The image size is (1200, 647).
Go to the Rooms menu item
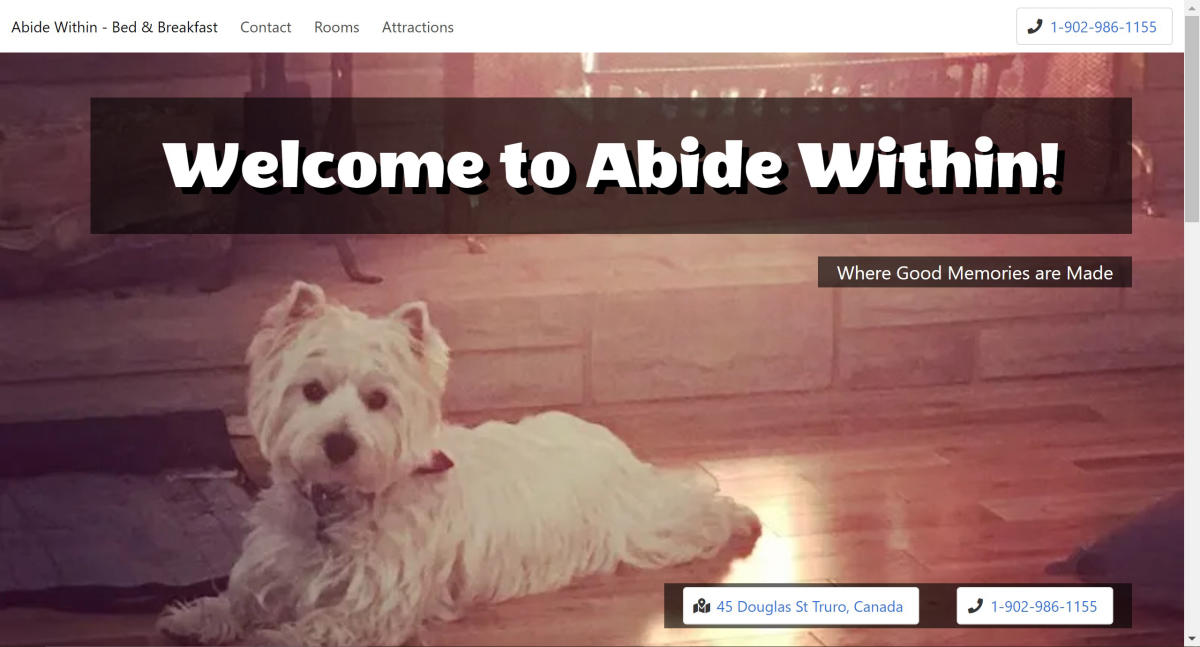(336, 27)
